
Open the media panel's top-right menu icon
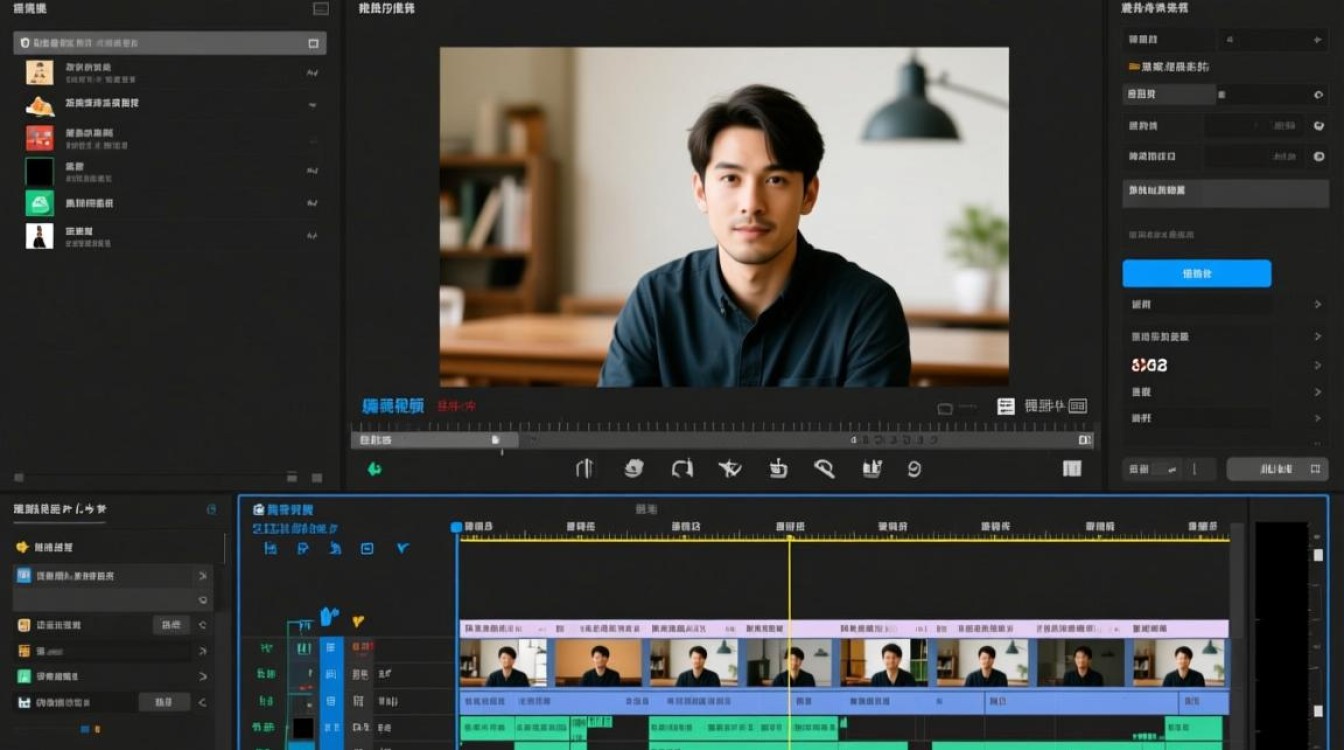(x=320, y=9)
